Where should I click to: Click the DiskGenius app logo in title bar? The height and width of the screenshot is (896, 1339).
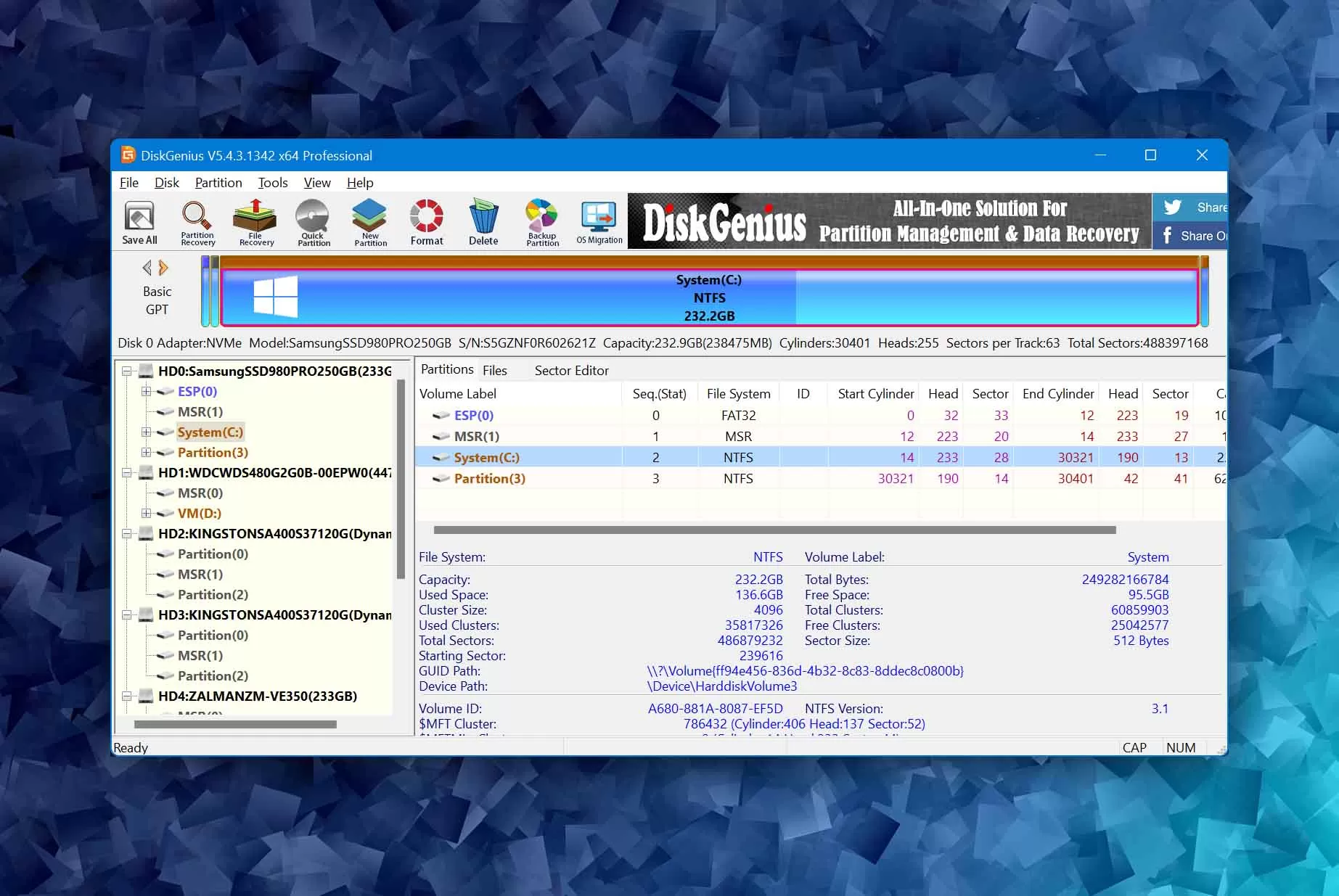pos(128,155)
